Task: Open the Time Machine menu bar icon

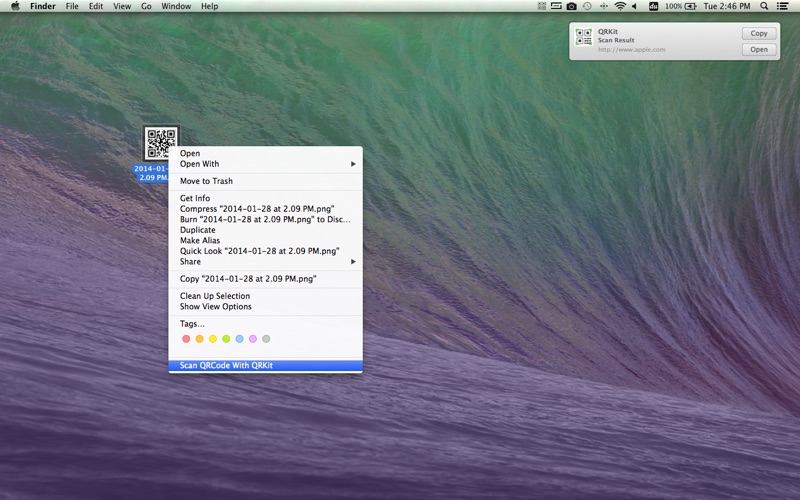Action: (x=587, y=6)
